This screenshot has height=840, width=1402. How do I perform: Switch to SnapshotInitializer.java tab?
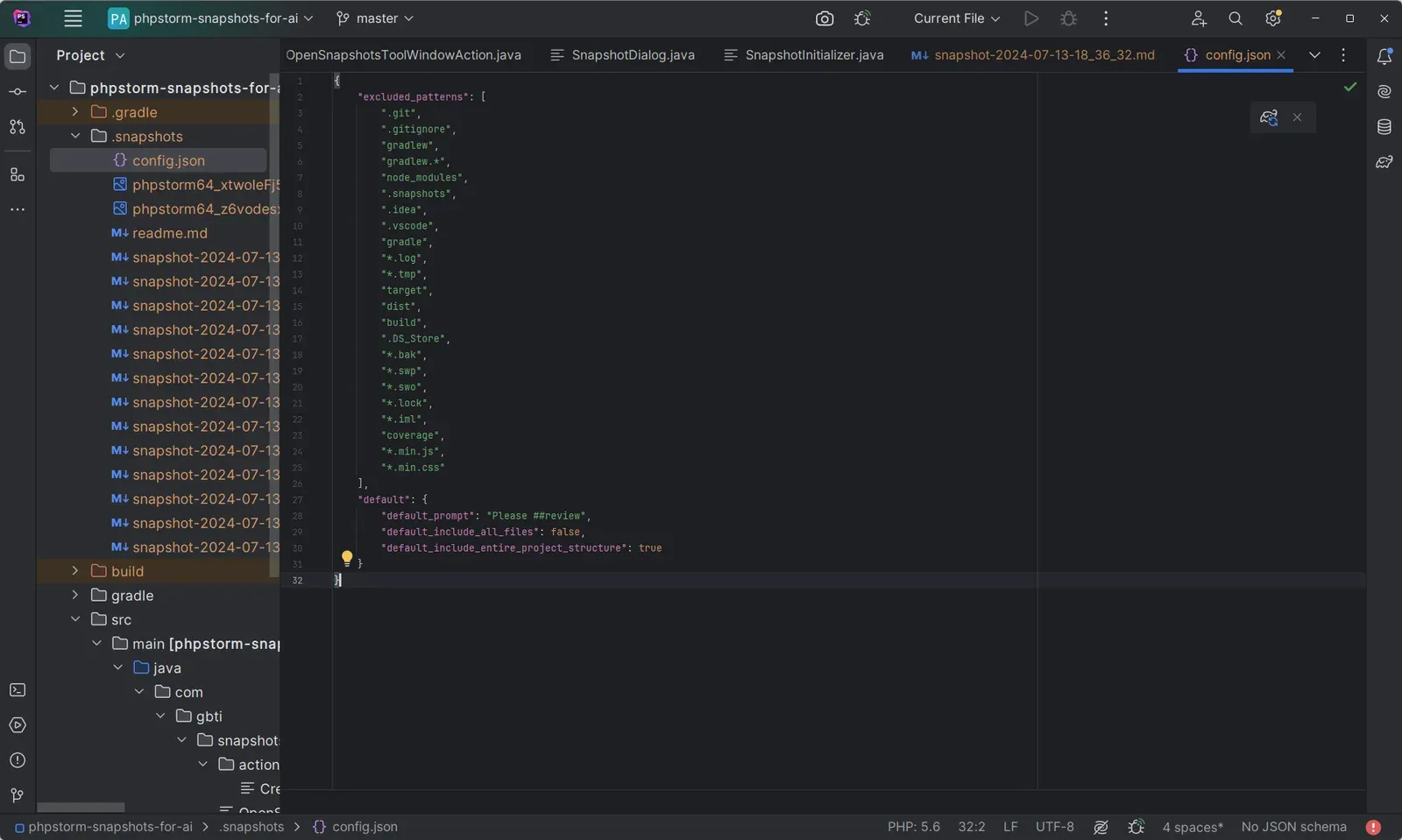click(804, 55)
